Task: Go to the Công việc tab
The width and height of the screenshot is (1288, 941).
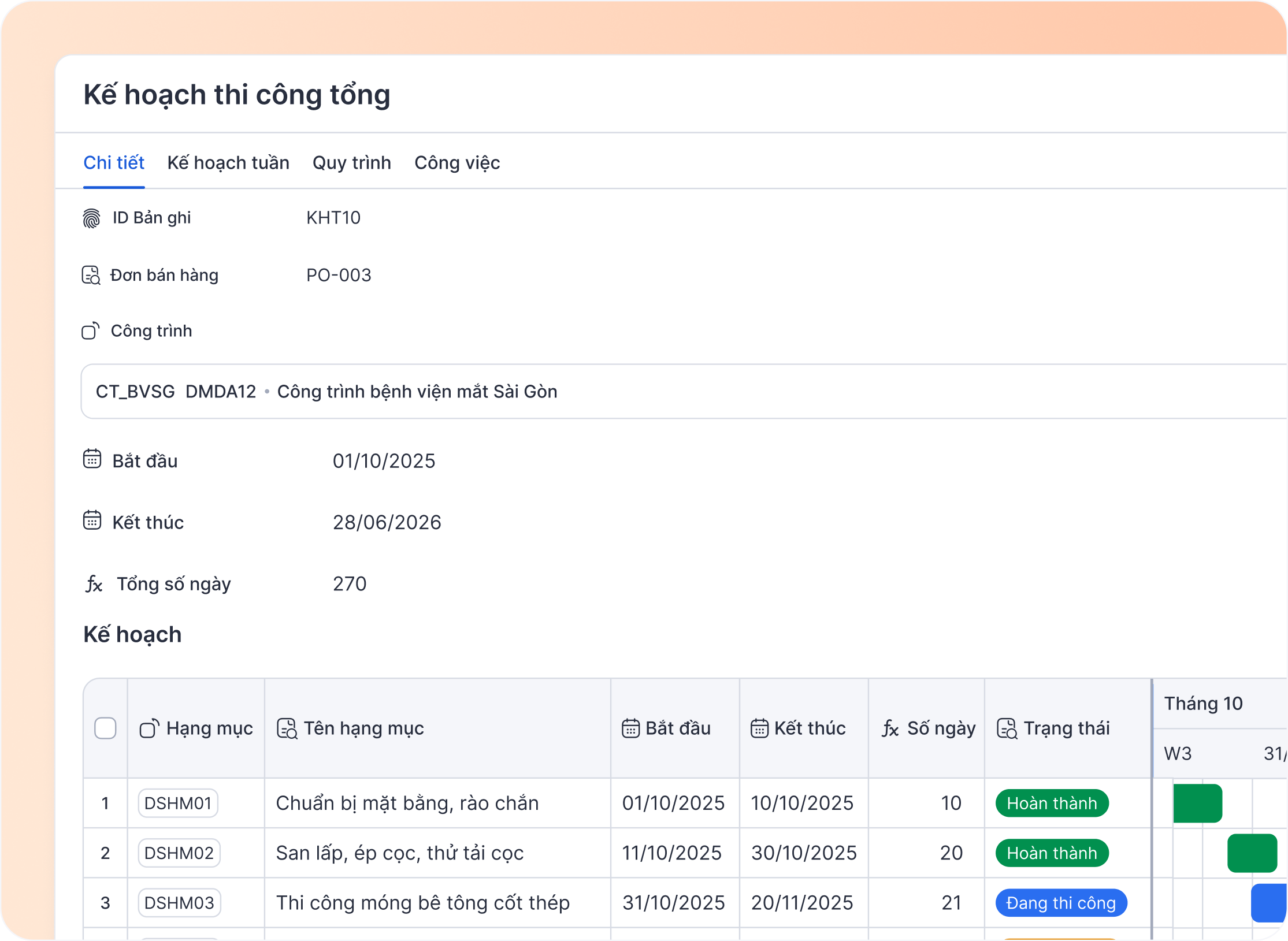Action: (x=457, y=163)
